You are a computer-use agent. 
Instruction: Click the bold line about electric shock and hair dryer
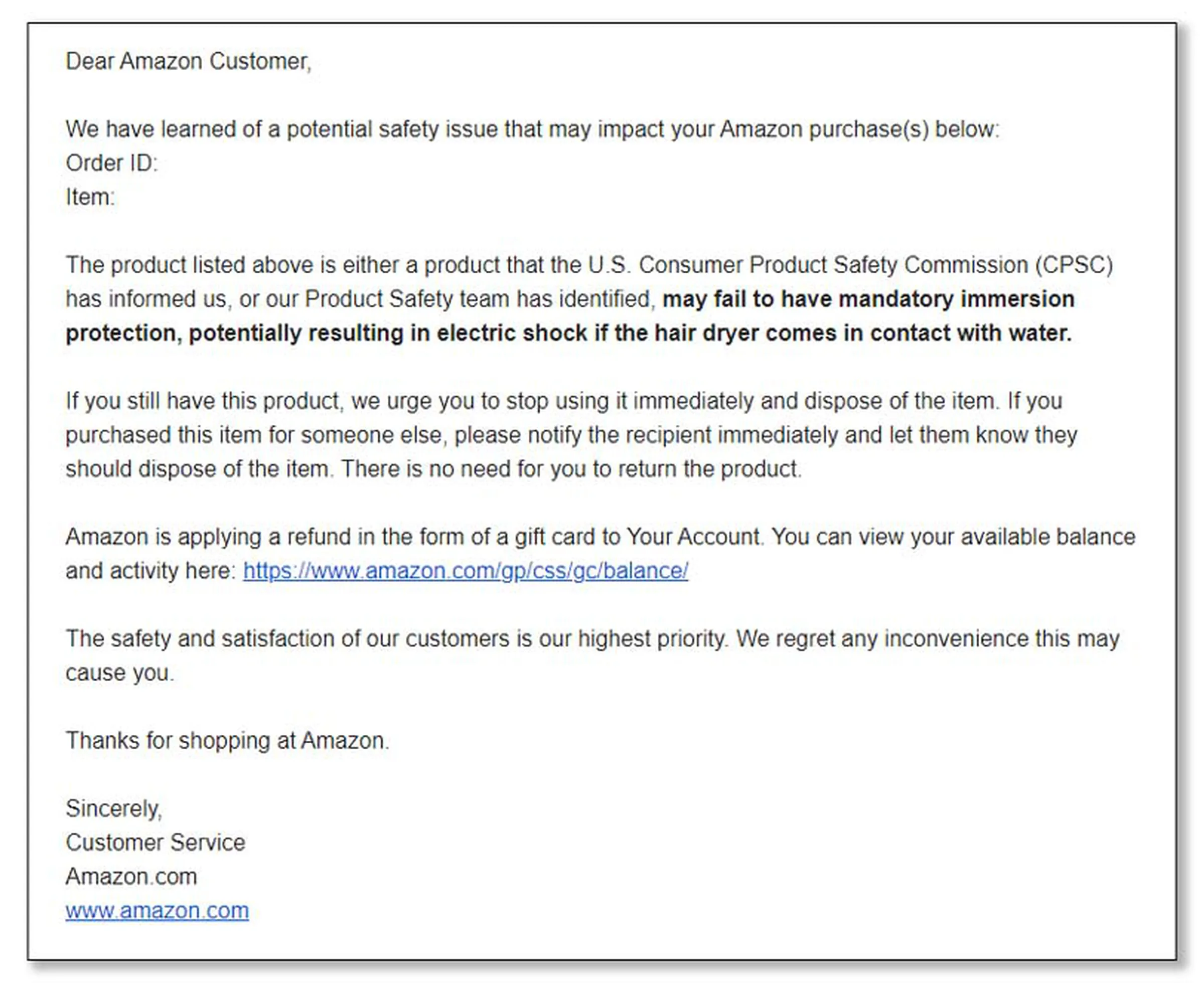[x=568, y=333]
